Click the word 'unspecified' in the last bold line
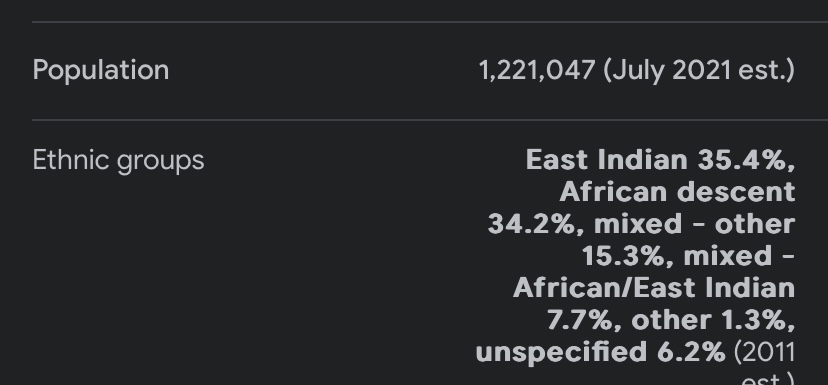This screenshot has width=828, height=385. [561, 353]
